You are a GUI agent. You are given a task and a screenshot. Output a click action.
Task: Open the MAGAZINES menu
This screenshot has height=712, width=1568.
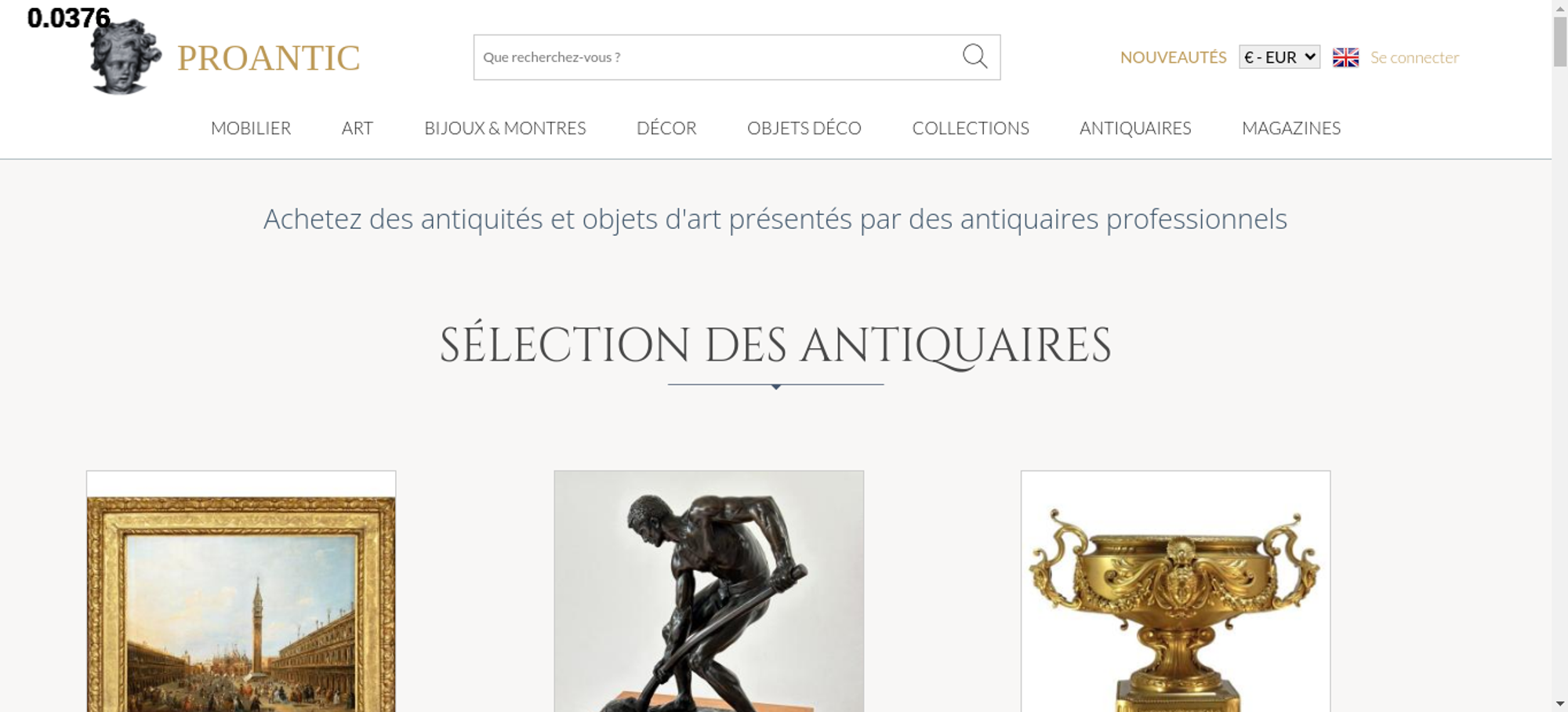click(x=1291, y=128)
